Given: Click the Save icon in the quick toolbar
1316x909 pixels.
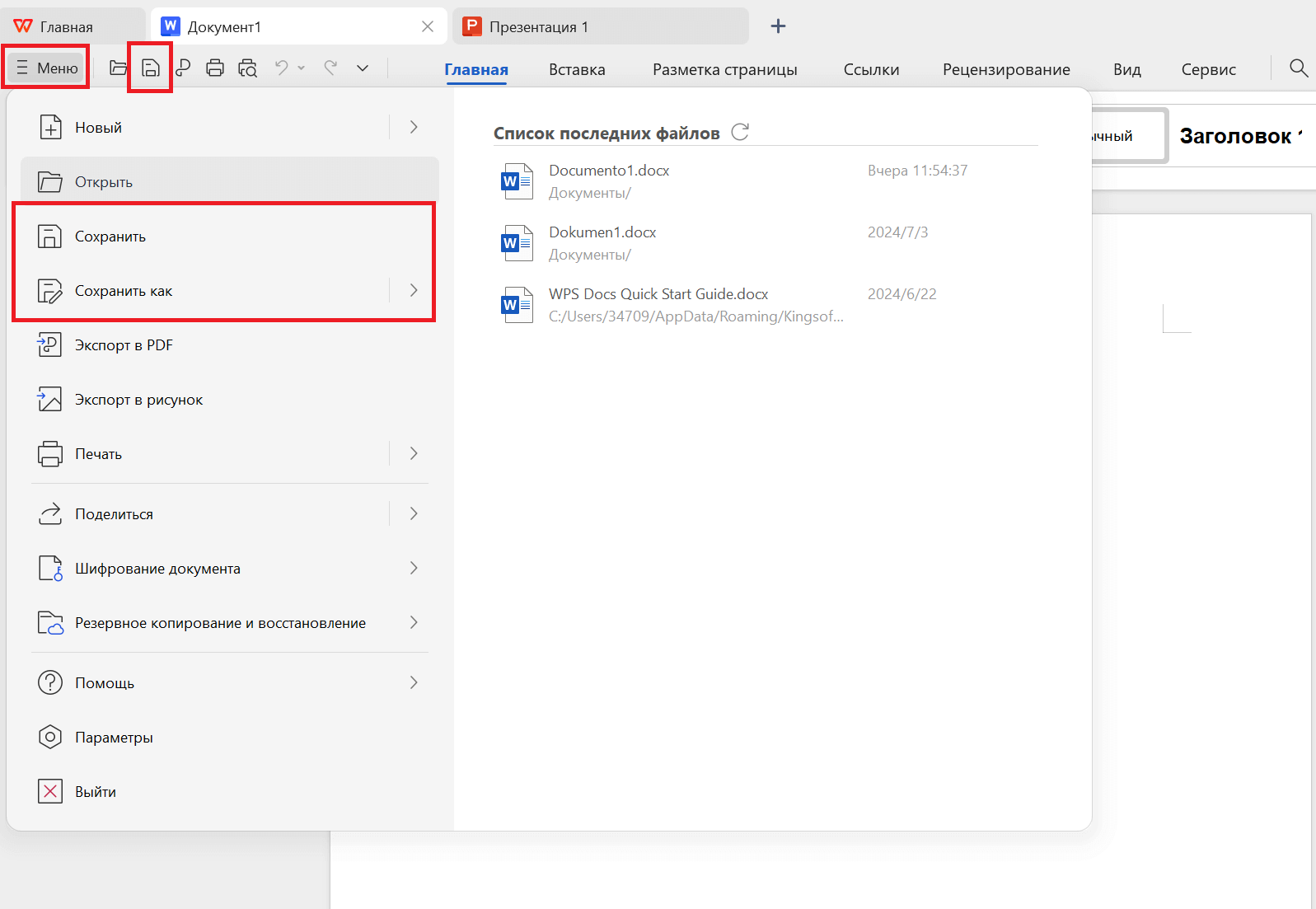Looking at the screenshot, I should coord(151,68).
